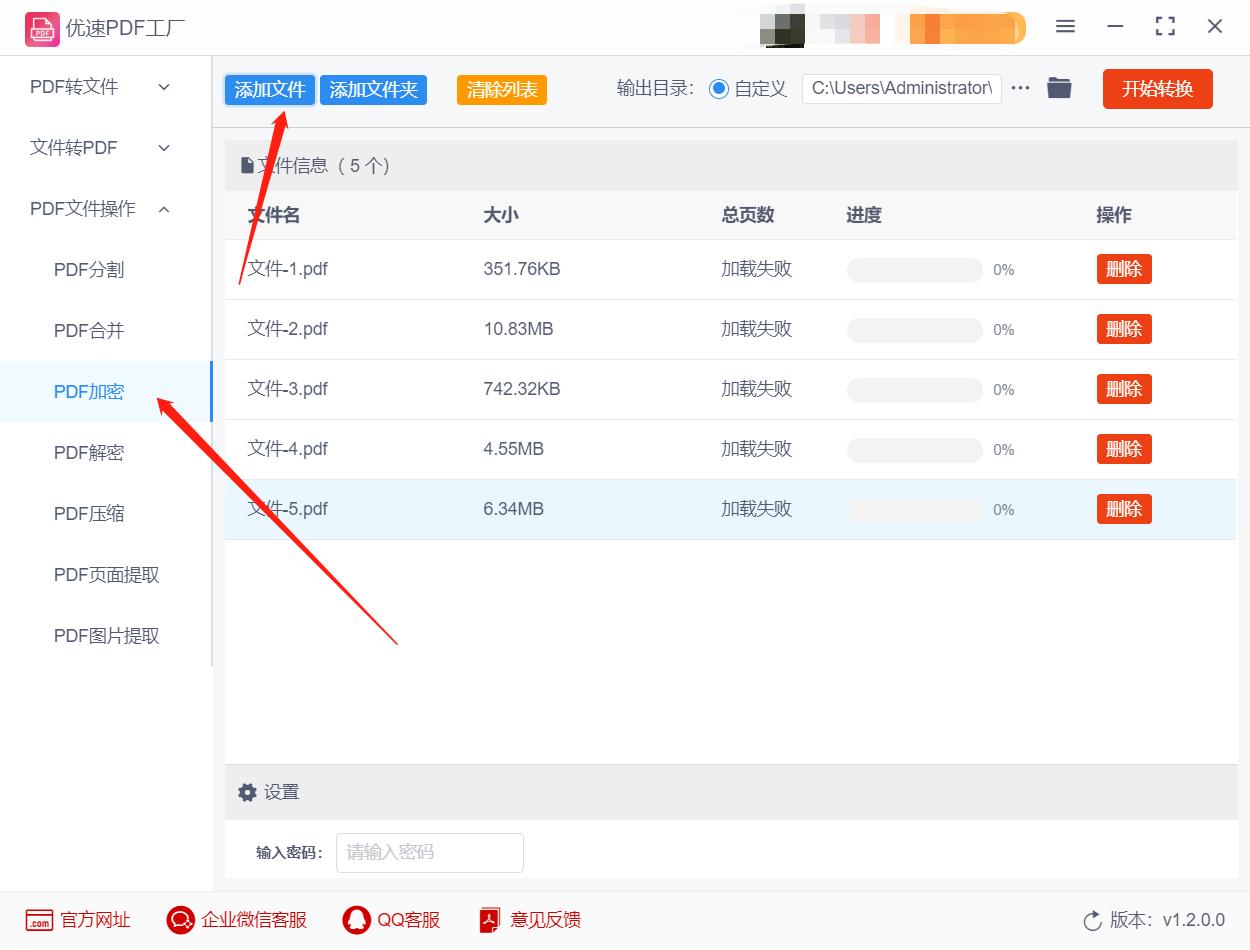Contact 企业微信客服 WeChat customer service
Viewport: 1250px width, 950px height.
coord(236,920)
